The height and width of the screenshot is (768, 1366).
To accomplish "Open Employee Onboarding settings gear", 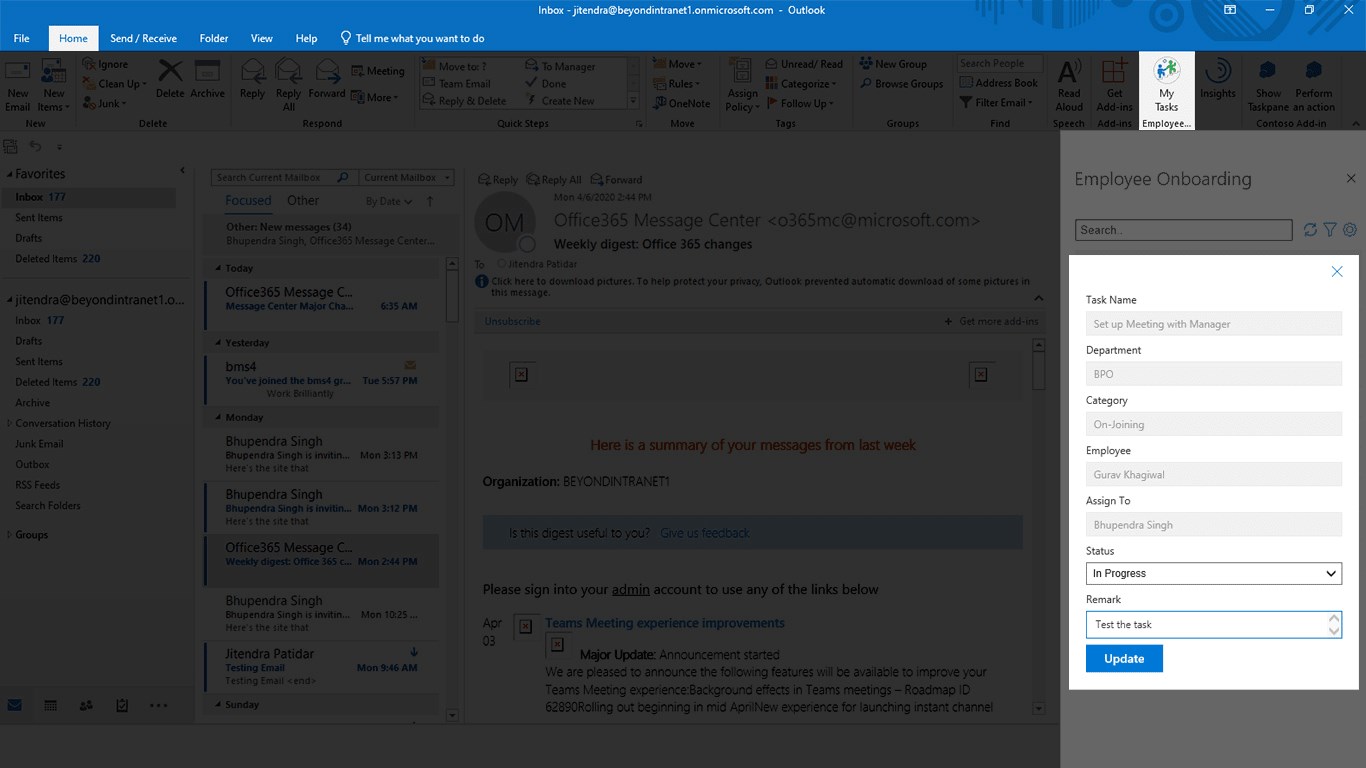I will [x=1350, y=230].
